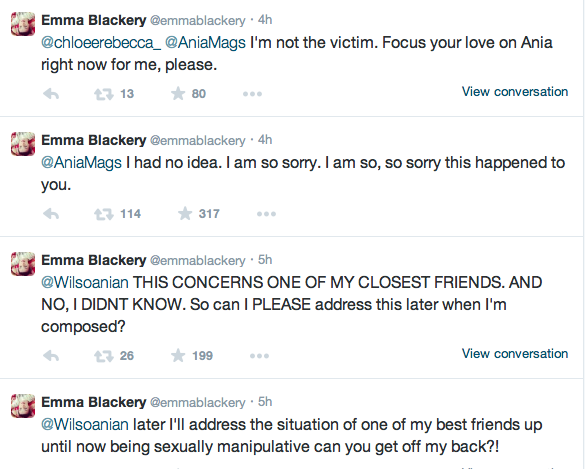585x469 pixels.
Task: Open View conversation on the 'composed?' tweet
Action: (515, 354)
